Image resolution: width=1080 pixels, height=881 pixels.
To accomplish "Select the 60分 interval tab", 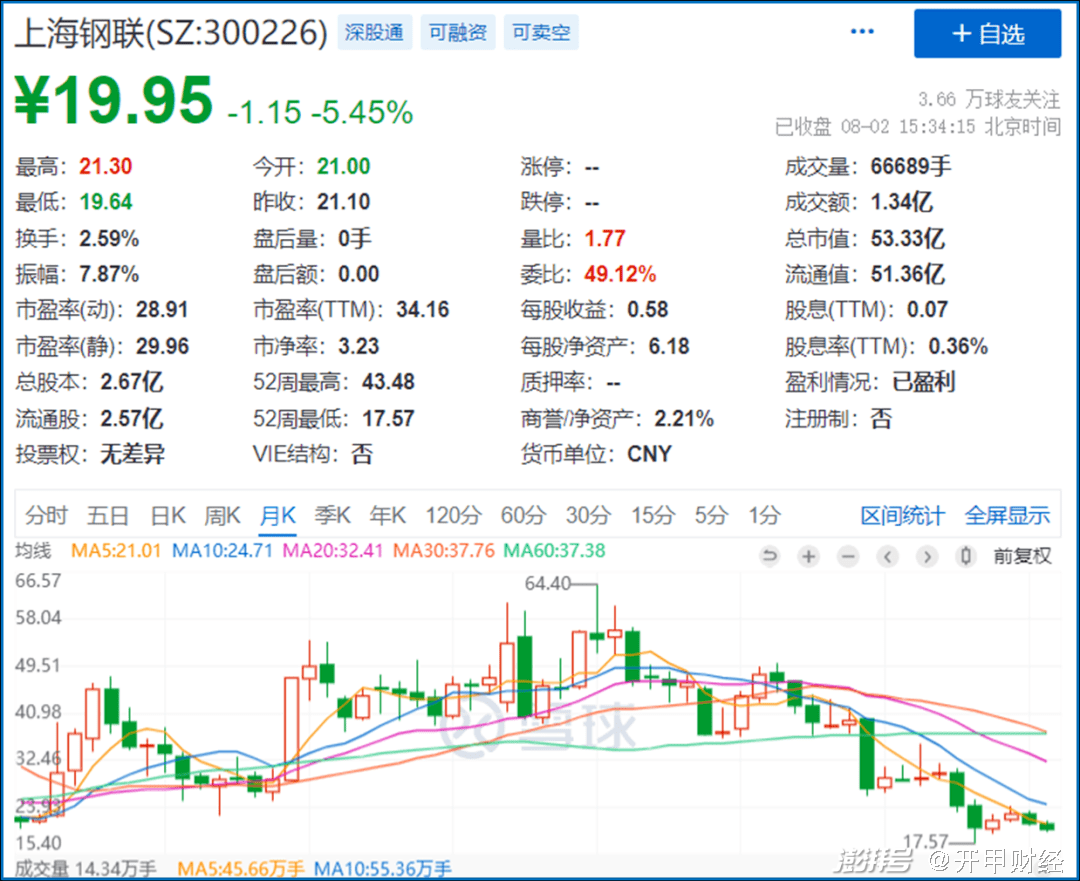I will tap(523, 516).
